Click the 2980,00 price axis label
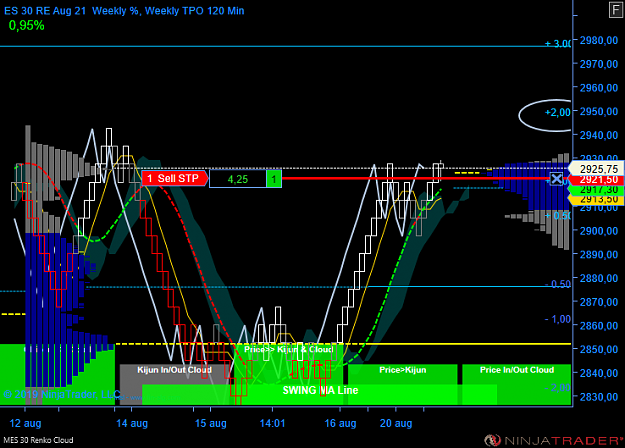The height and width of the screenshot is (448, 625). click(599, 40)
